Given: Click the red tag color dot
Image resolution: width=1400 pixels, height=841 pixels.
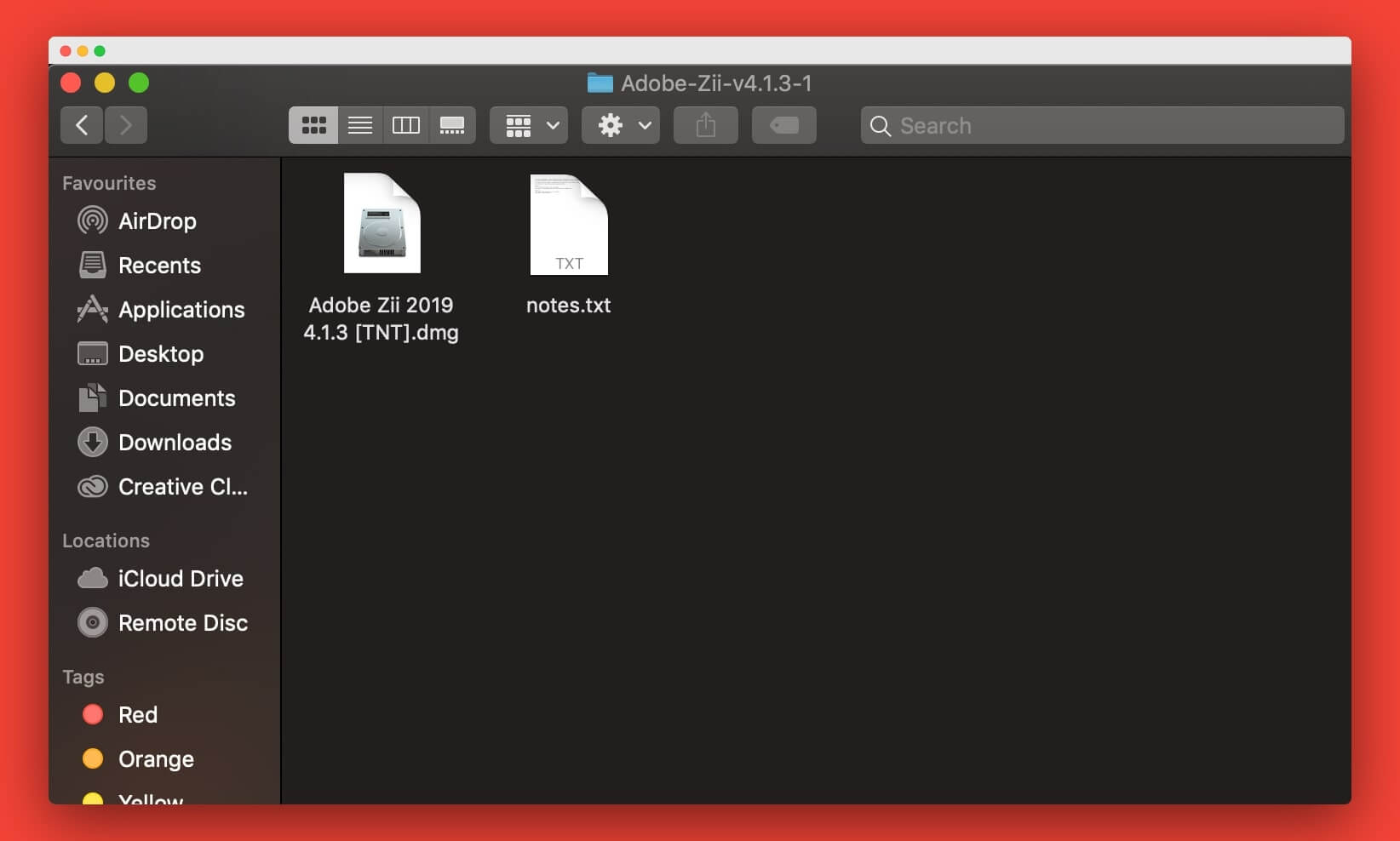Looking at the screenshot, I should [93, 714].
